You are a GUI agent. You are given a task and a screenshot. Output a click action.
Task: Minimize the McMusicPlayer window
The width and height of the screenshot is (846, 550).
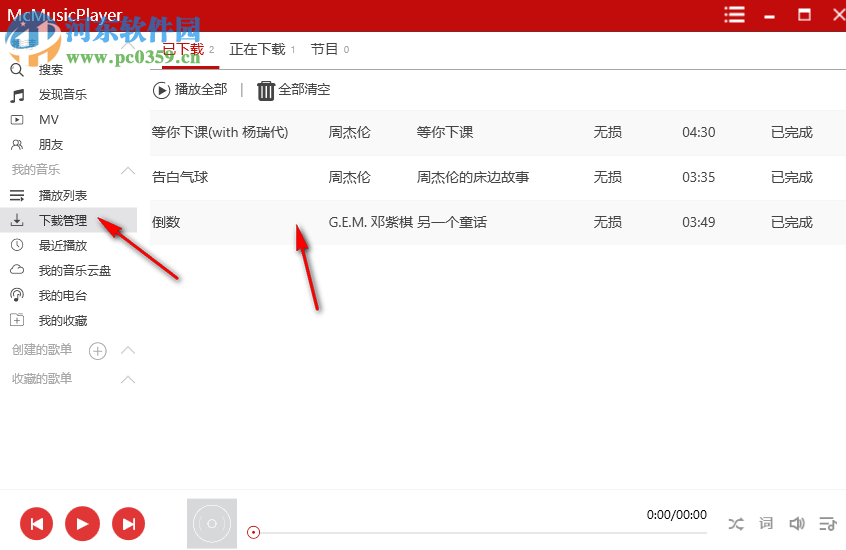click(x=769, y=17)
